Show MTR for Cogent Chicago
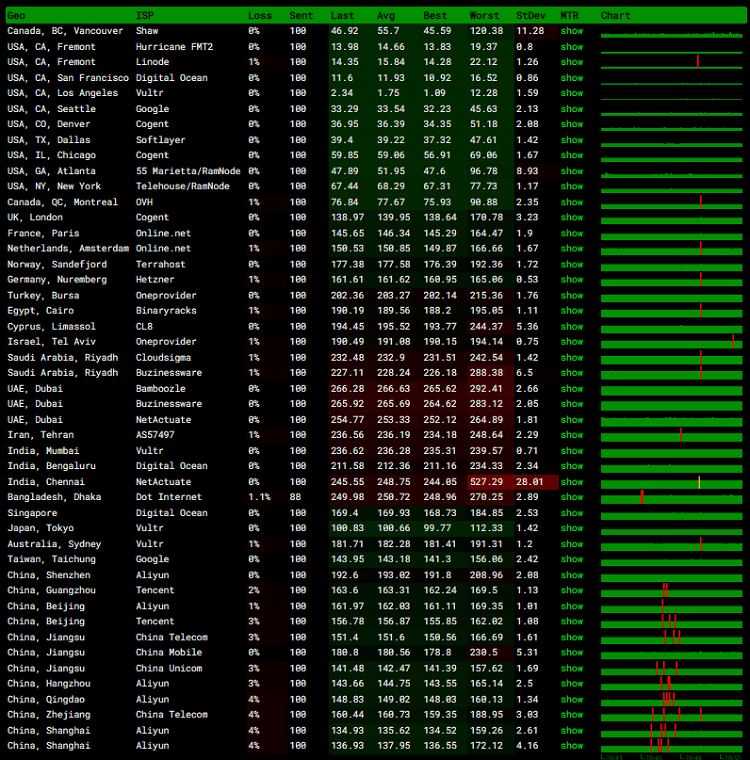Screen dimensions: 750x760 572,155
